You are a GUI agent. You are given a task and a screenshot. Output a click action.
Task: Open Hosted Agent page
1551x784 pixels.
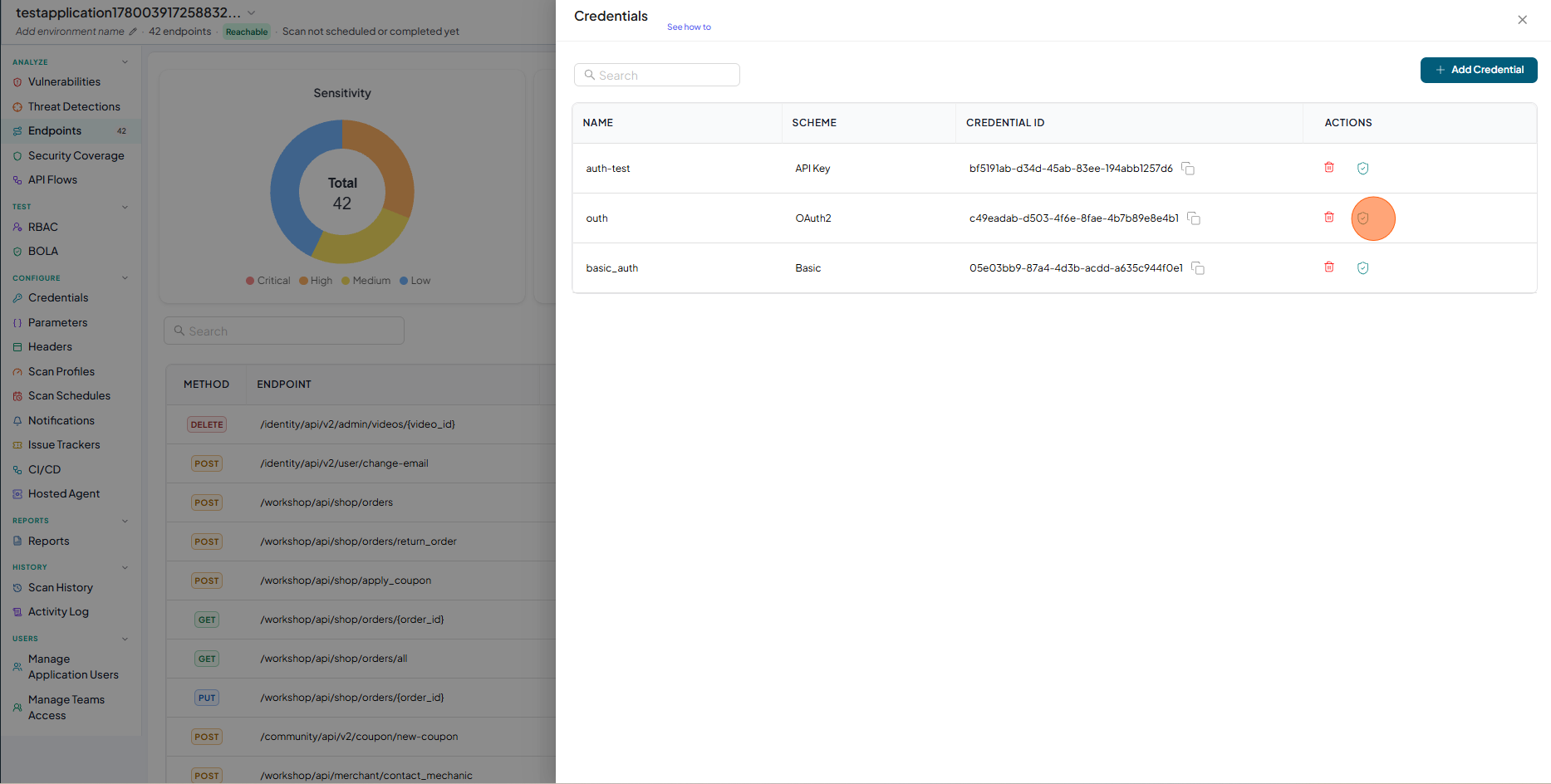64,494
